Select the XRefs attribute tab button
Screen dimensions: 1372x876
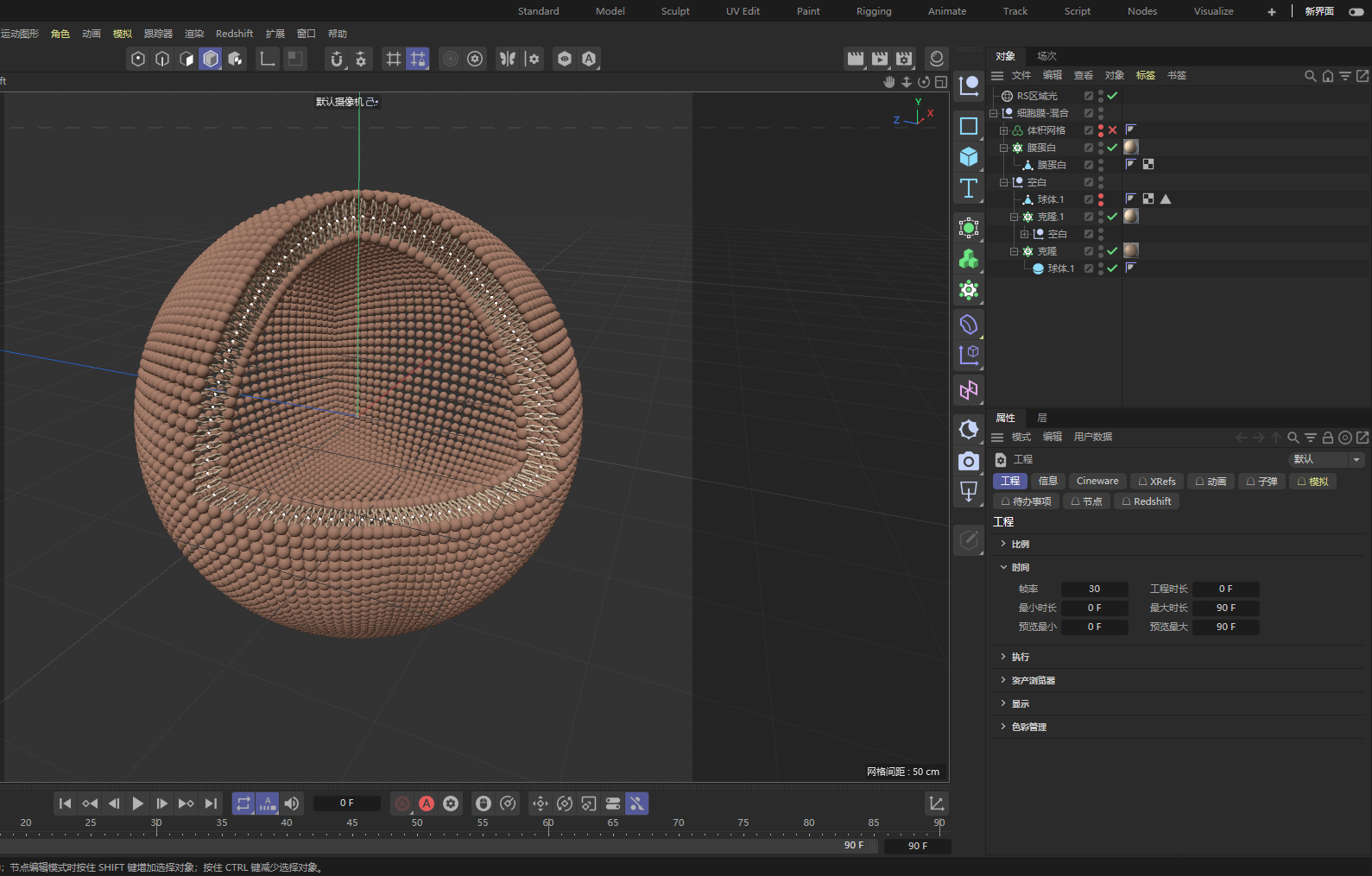click(x=1157, y=481)
